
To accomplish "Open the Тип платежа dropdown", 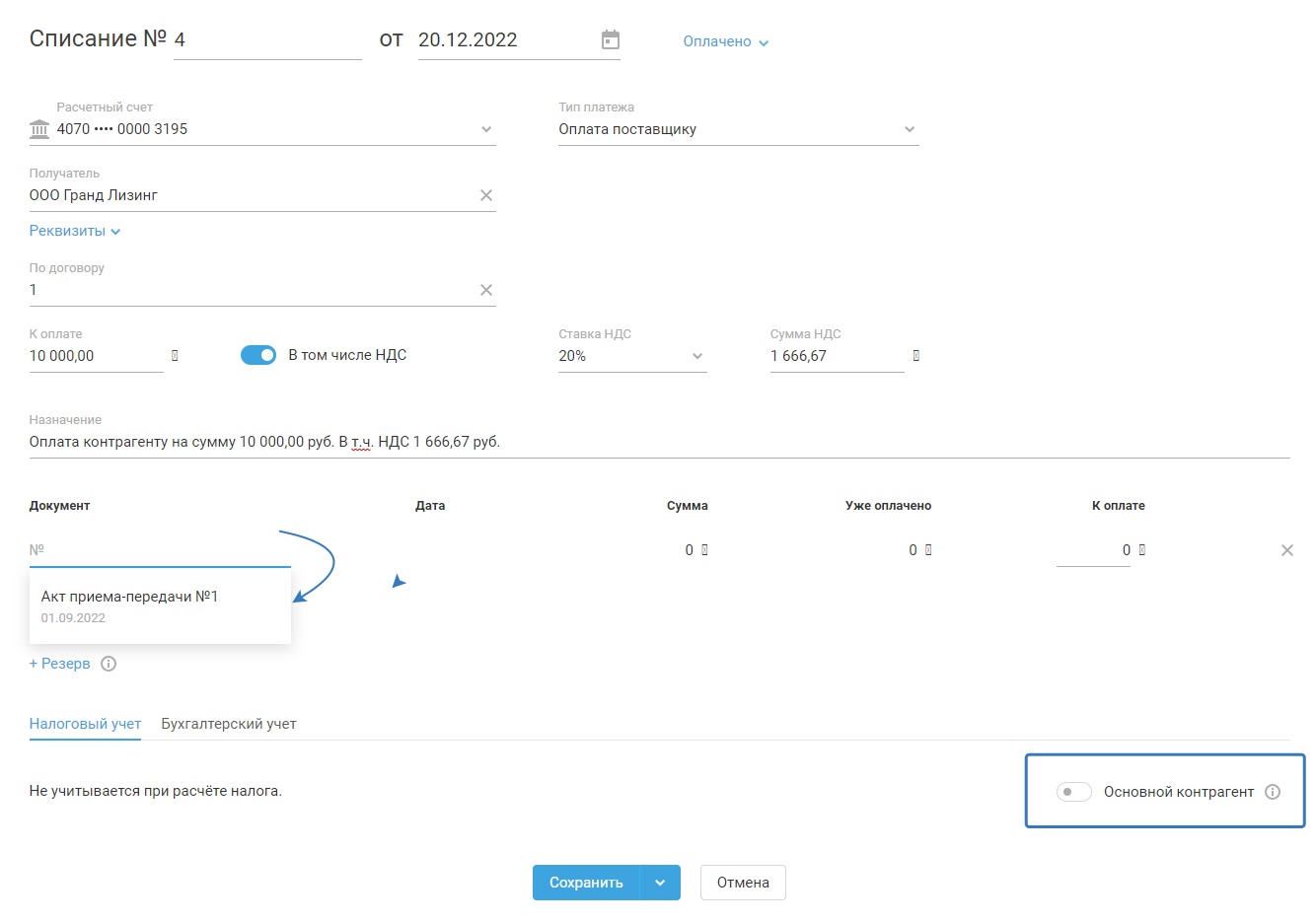I will (910, 129).
